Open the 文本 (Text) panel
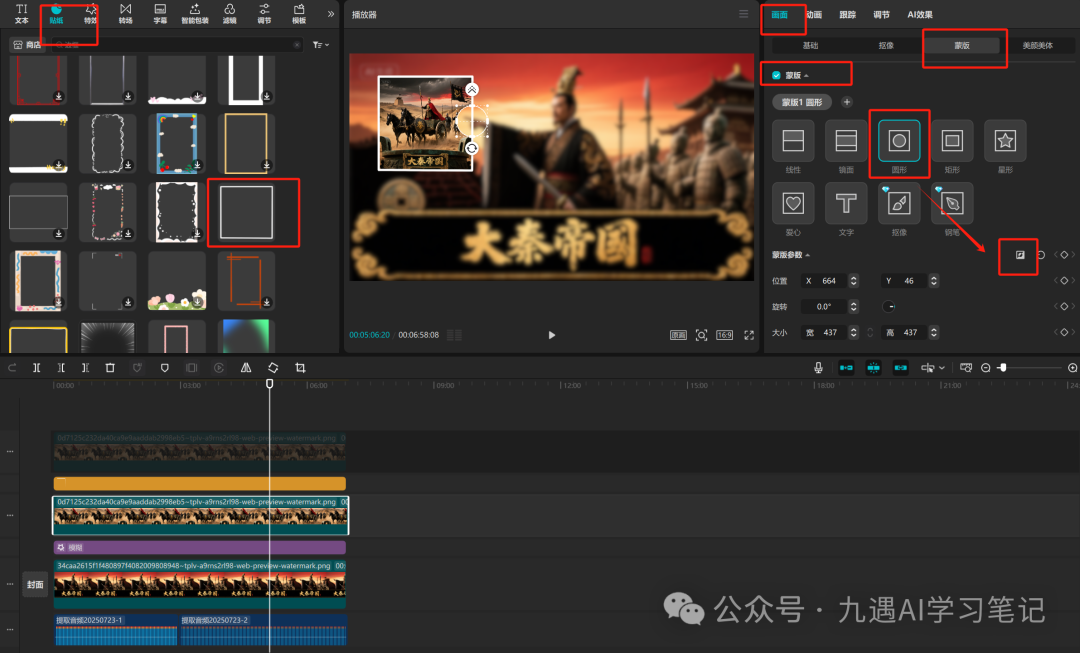1080x653 pixels. click(21, 13)
